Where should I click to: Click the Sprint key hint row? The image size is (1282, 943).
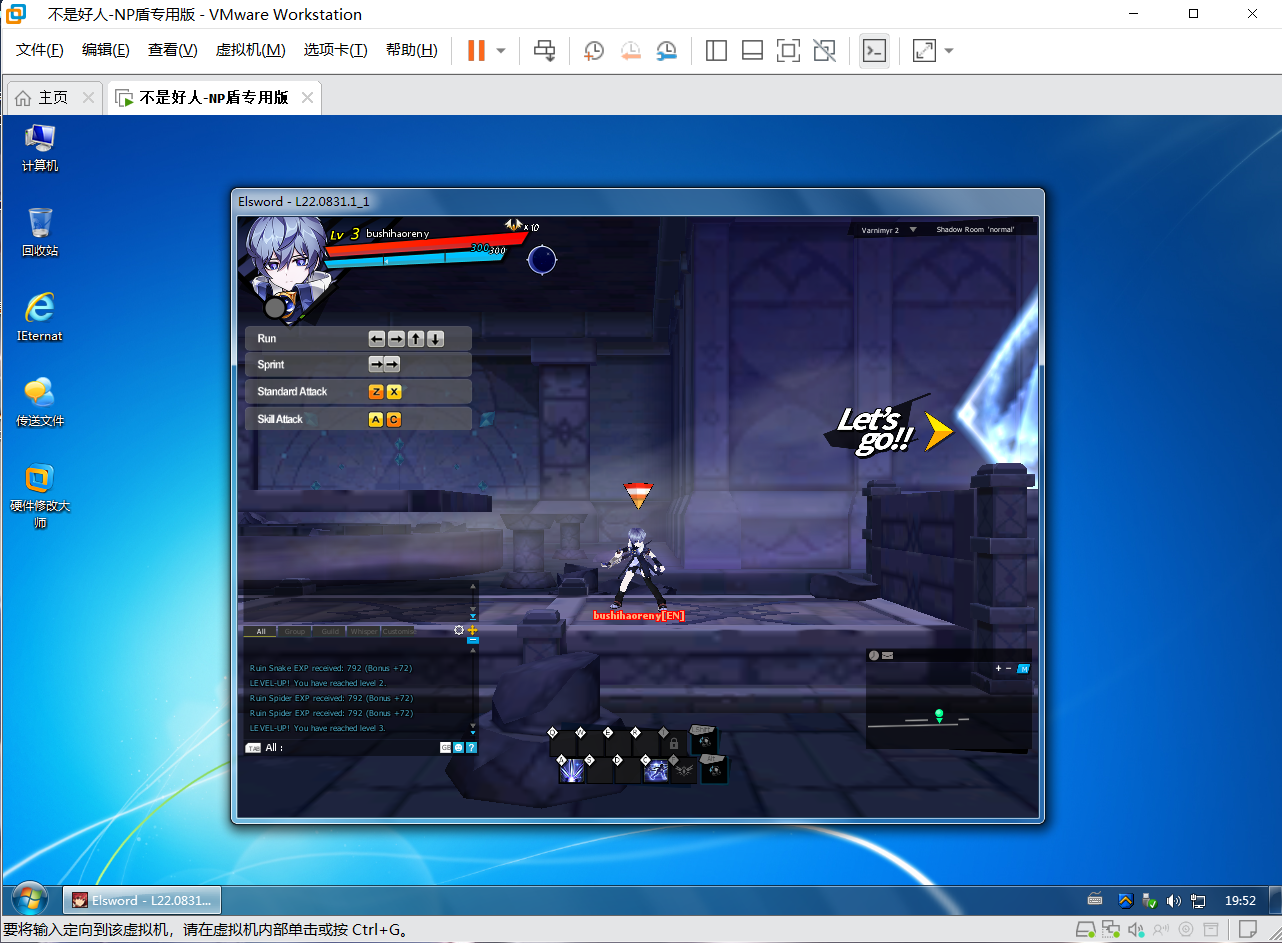point(358,365)
